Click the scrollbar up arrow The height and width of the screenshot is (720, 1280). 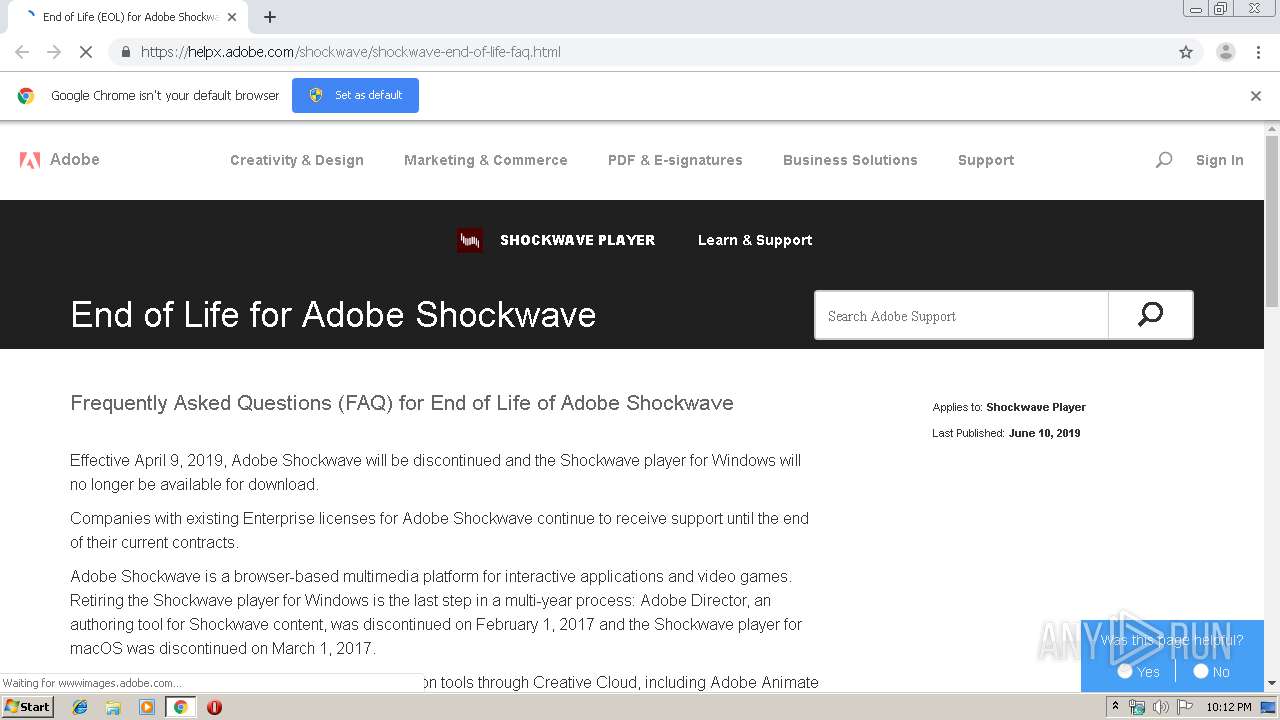tap(1272, 129)
